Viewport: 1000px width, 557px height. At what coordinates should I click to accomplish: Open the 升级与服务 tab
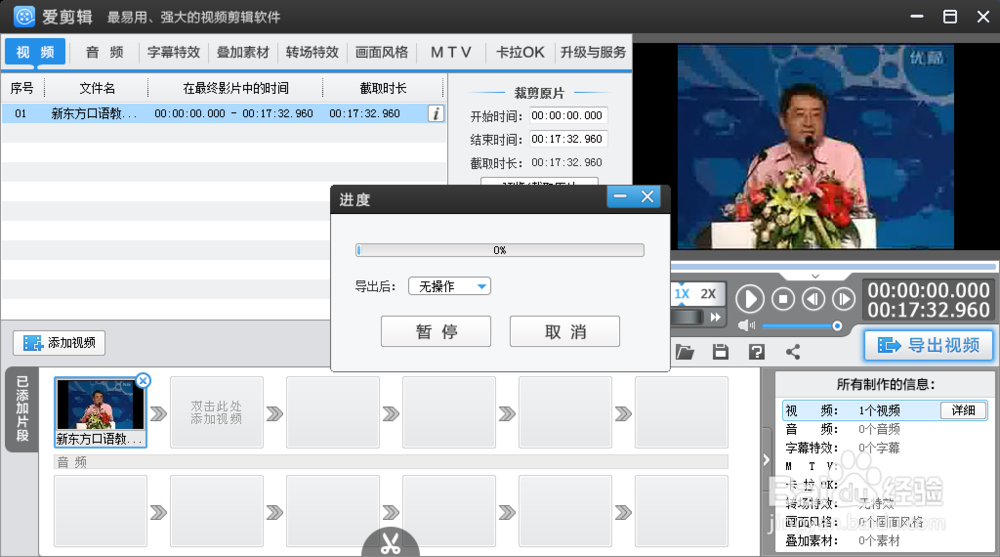593,52
